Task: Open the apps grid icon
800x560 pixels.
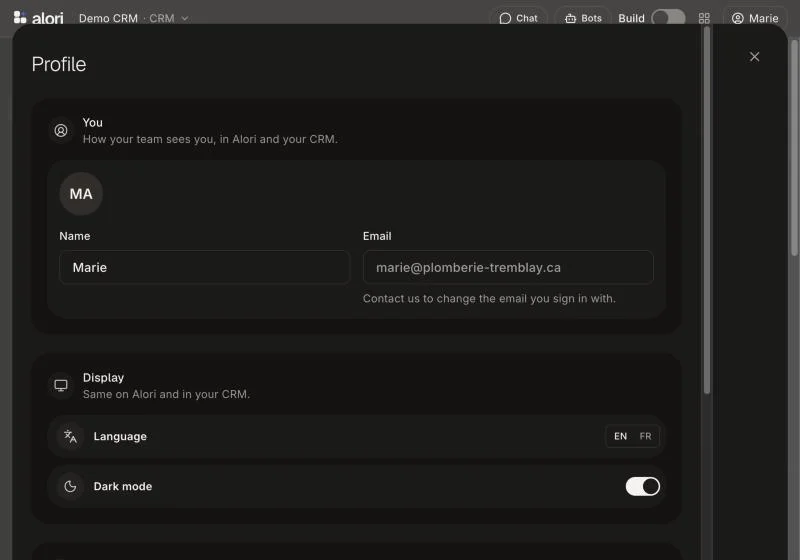Action: [x=704, y=18]
